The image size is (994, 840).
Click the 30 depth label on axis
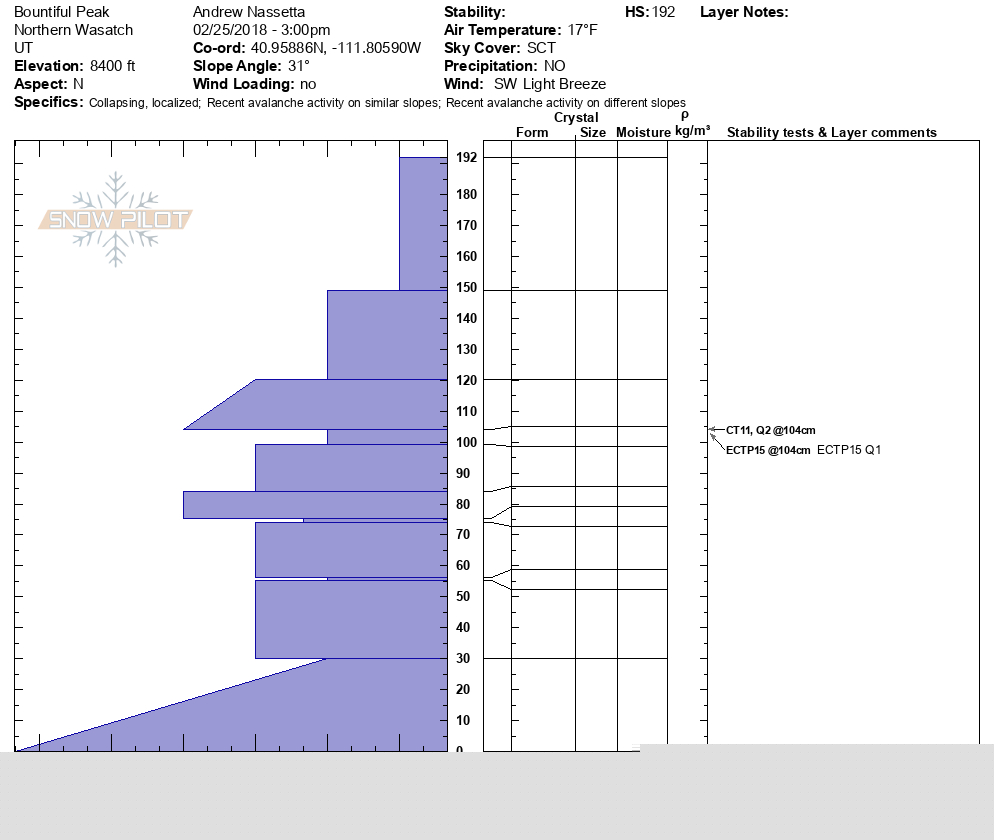pos(463,658)
